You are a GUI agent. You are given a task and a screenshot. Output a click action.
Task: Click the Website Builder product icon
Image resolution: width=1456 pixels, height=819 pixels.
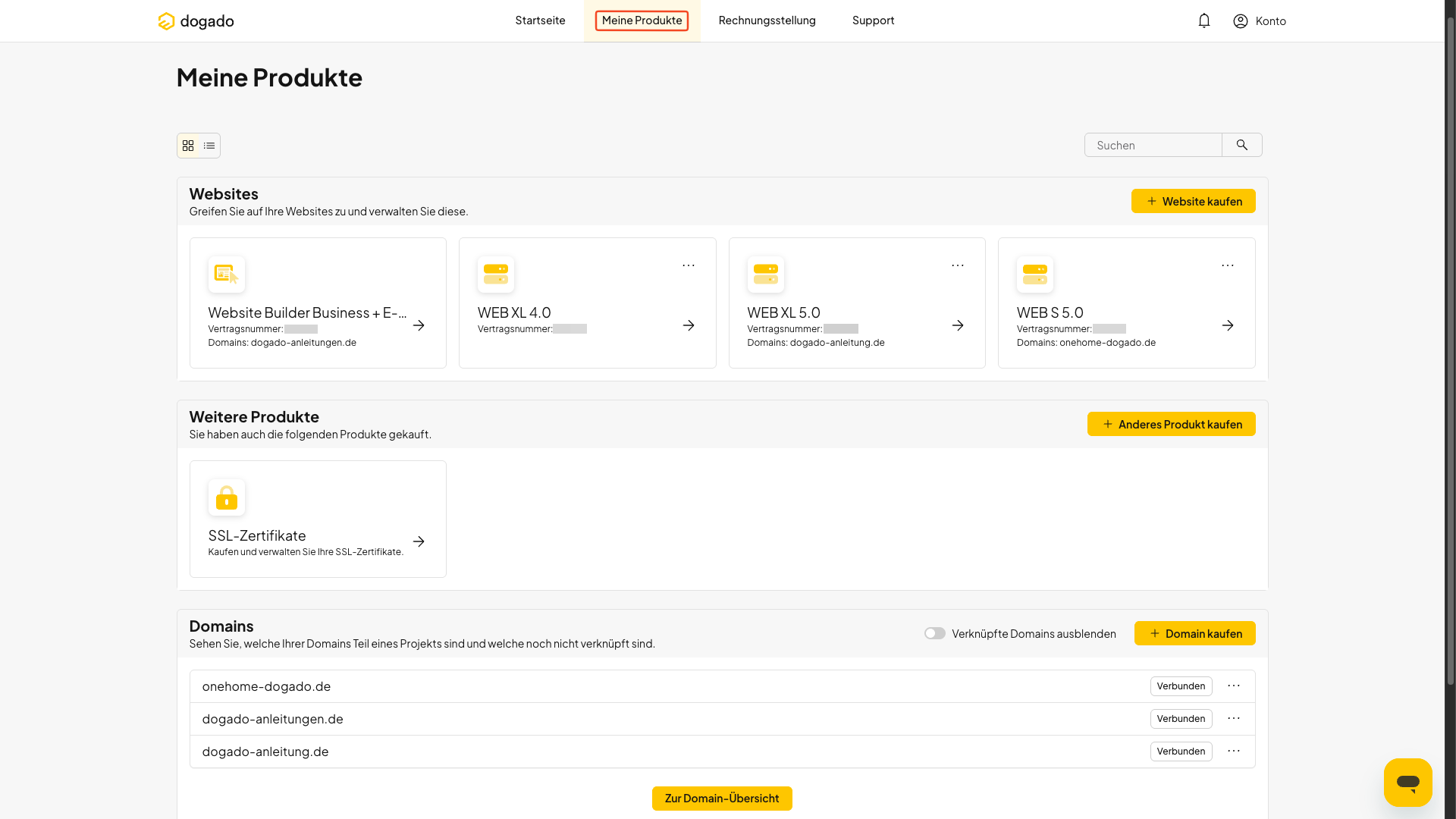click(x=227, y=275)
